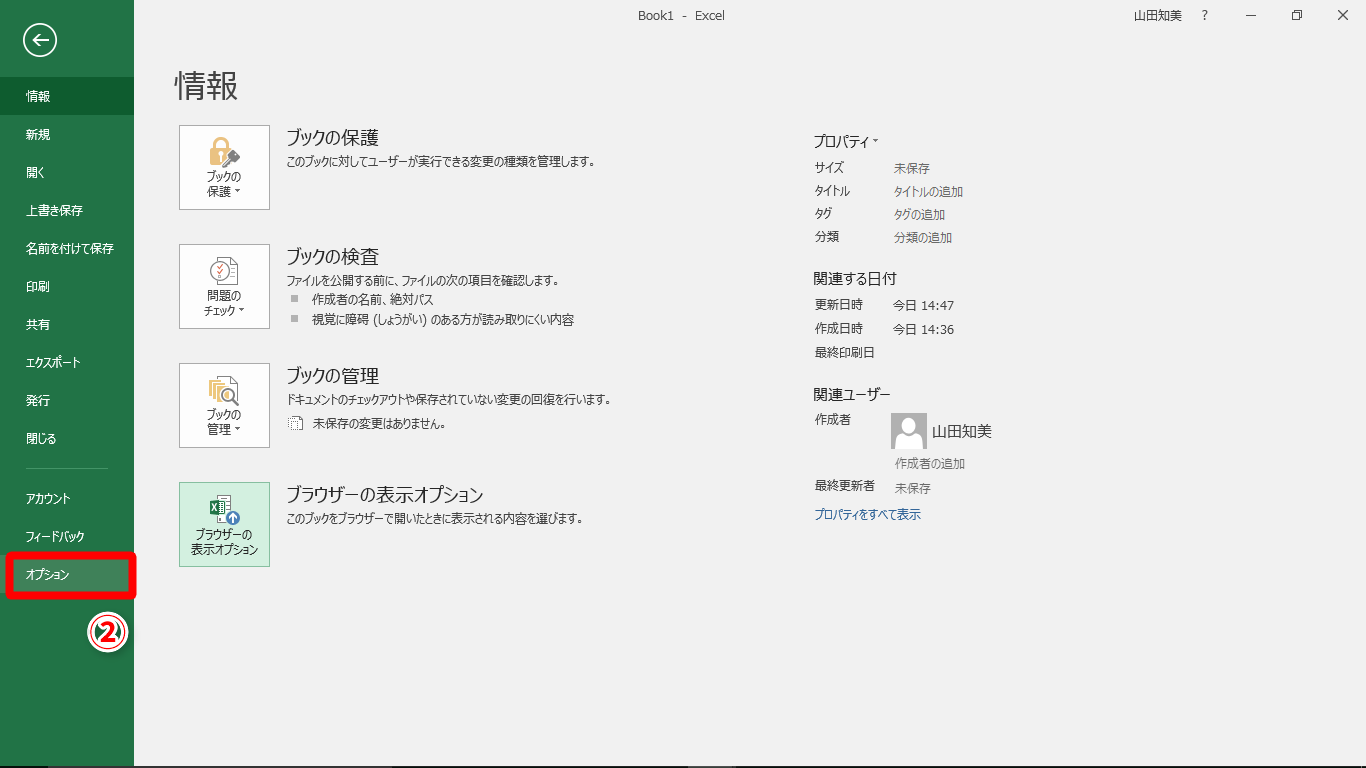The width and height of the screenshot is (1366, 768).
Task: Click 作成者の追加 to add an author
Action: 930,463
